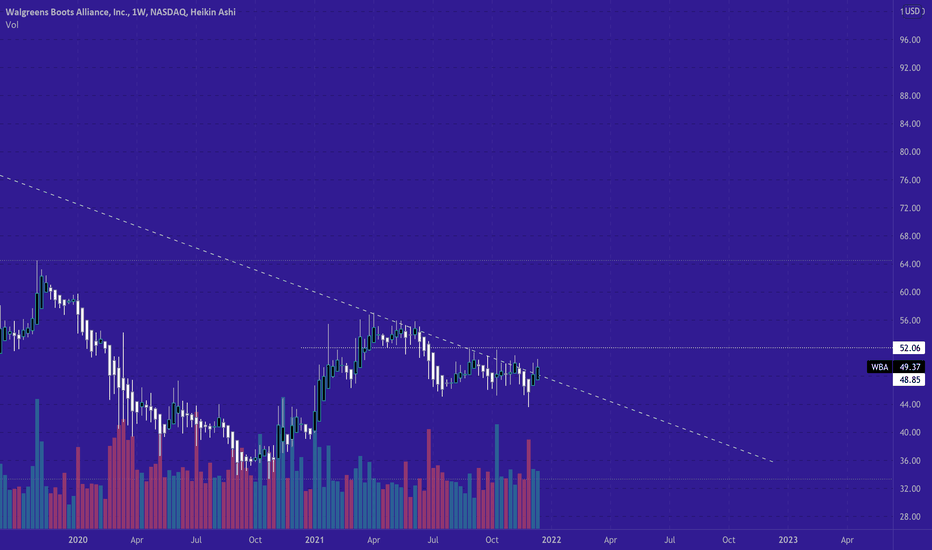Click the 72.00 price axis value
Image resolution: width=932 pixels, height=550 pixels.
910,208
